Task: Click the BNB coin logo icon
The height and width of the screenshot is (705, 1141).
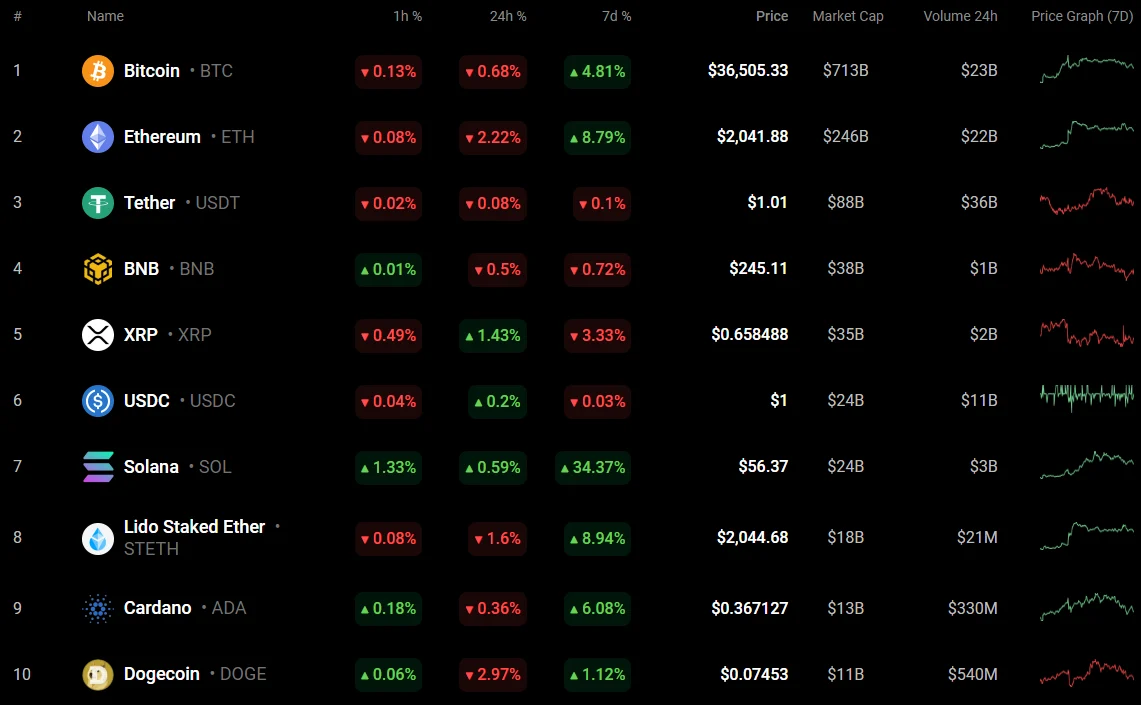Action: click(98, 269)
